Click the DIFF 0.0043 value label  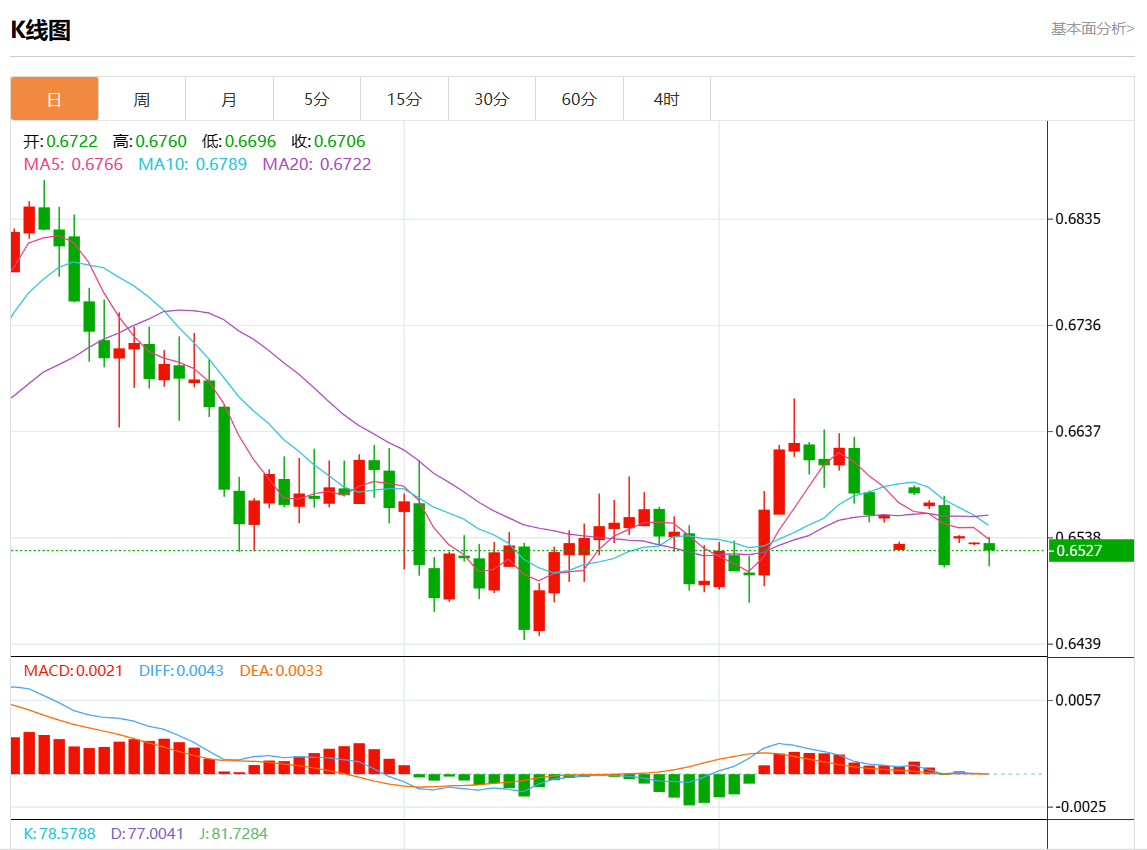(x=181, y=670)
